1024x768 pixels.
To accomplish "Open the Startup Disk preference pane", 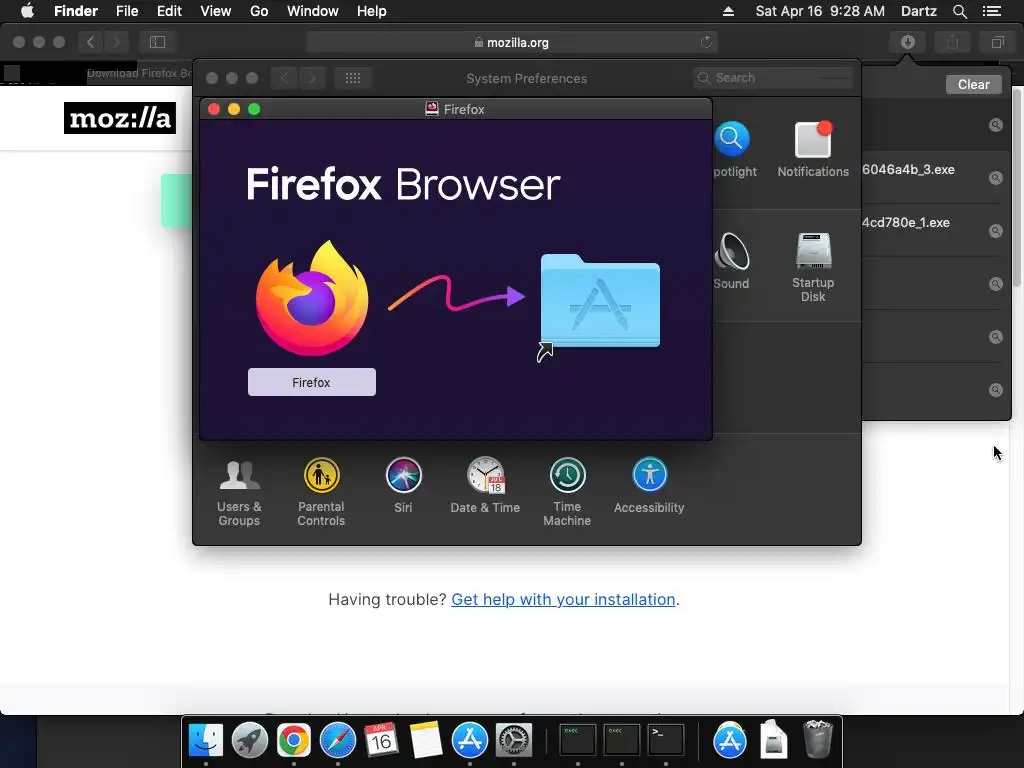I will coord(813,267).
